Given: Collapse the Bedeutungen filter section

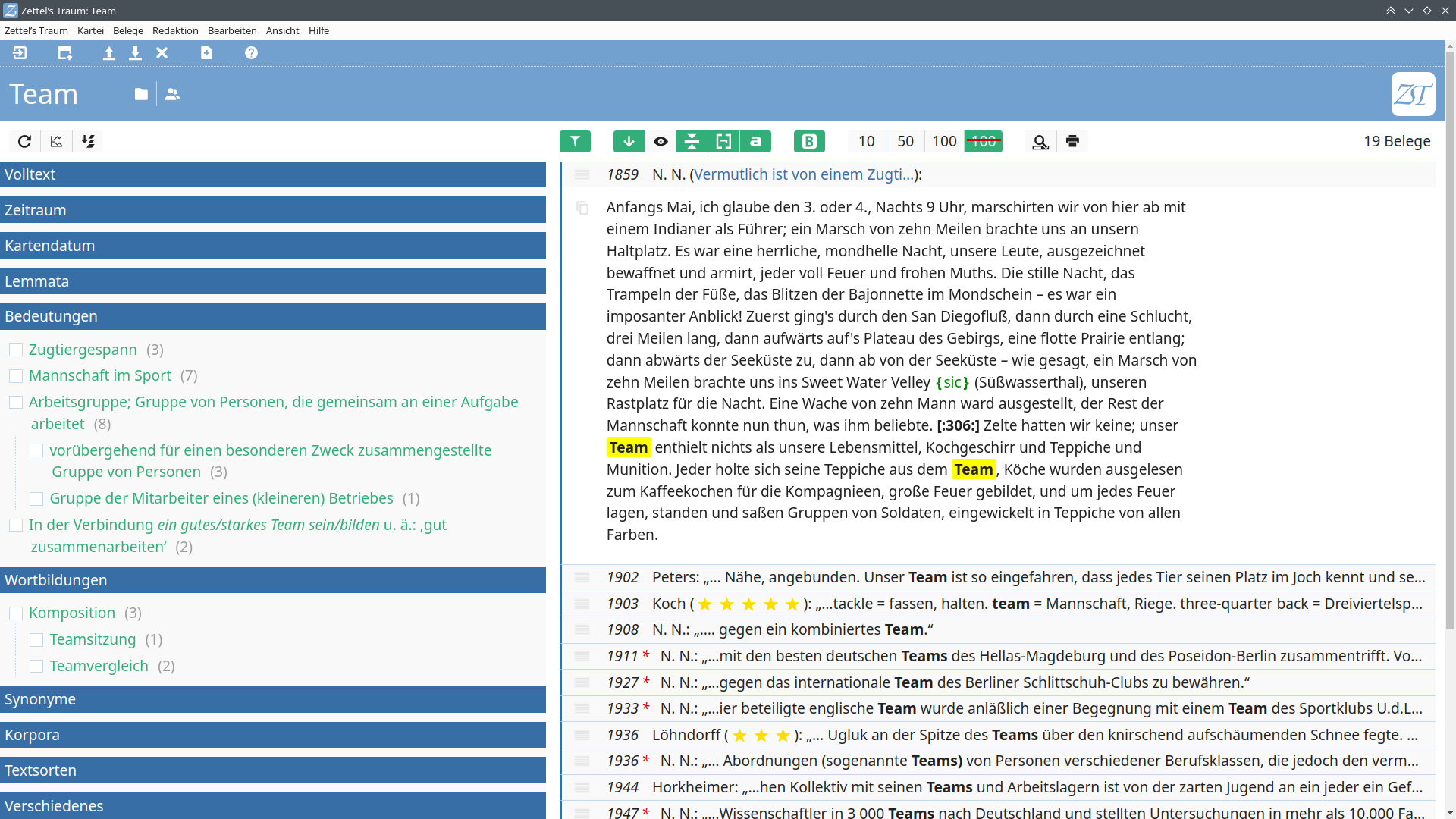Looking at the screenshot, I should tap(273, 316).
